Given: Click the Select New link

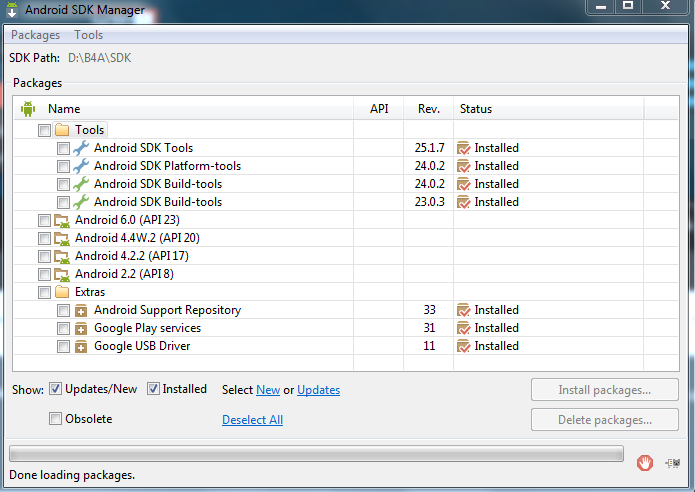Looking at the screenshot, I should [x=267, y=390].
